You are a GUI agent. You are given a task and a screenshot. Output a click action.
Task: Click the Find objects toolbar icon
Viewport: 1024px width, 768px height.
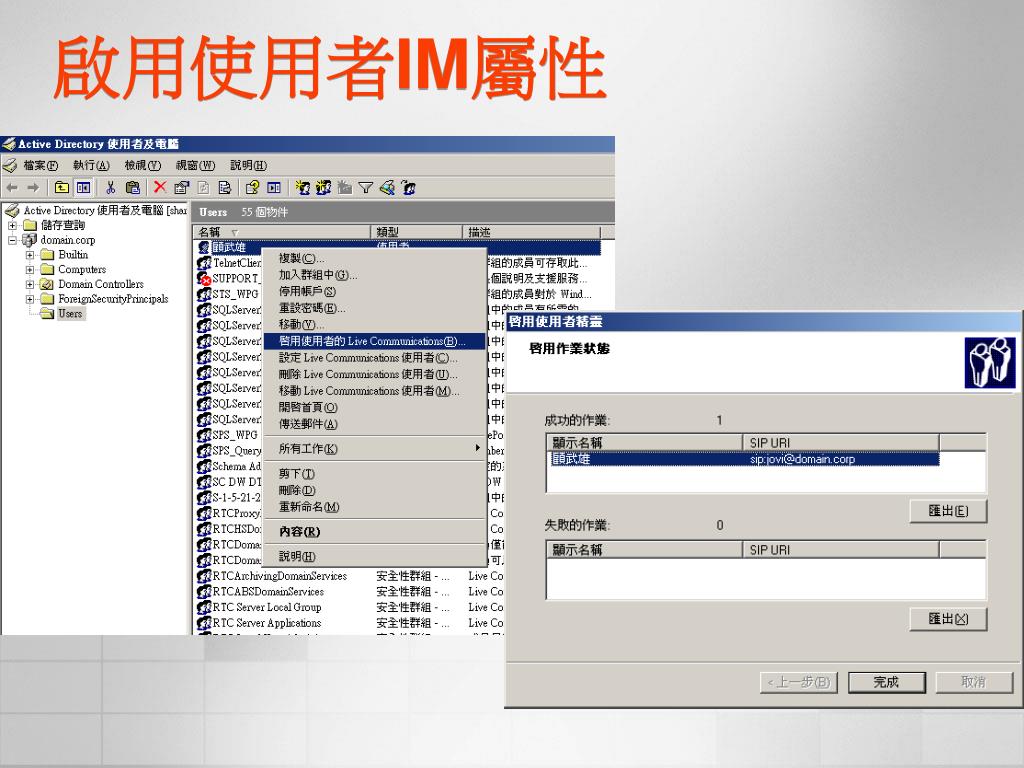387,188
